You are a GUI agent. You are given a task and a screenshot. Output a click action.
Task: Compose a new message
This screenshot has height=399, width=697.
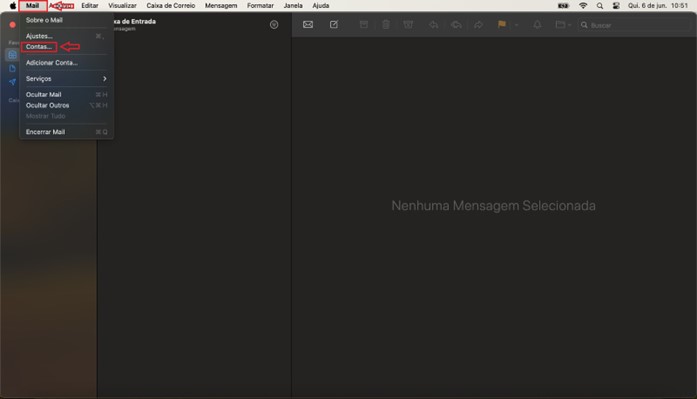click(334, 24)
